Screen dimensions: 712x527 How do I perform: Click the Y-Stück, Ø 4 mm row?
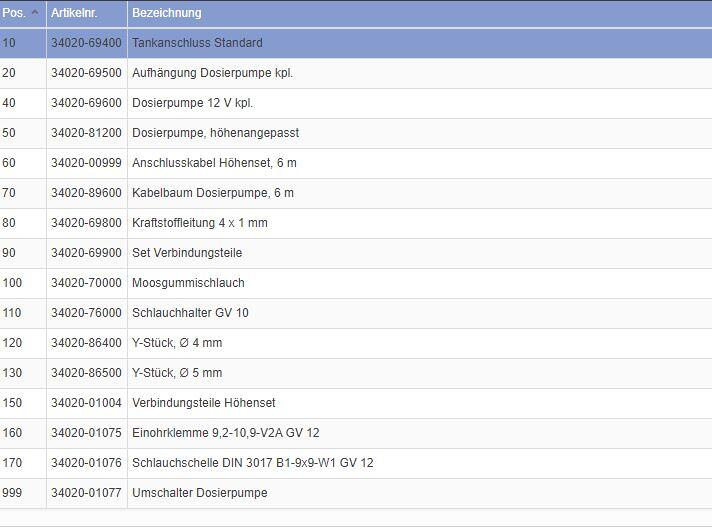click(177, 343)
